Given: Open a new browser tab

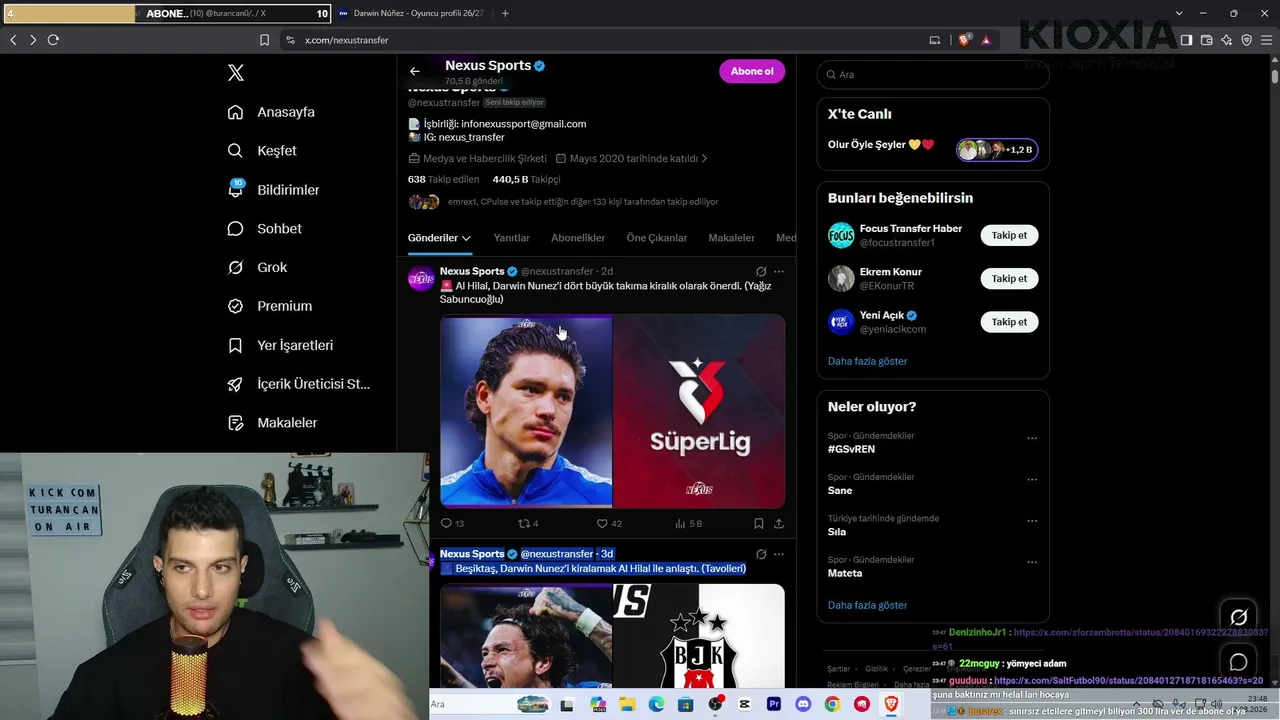Looking at the screenshot, I should click(x=505, y=14).
